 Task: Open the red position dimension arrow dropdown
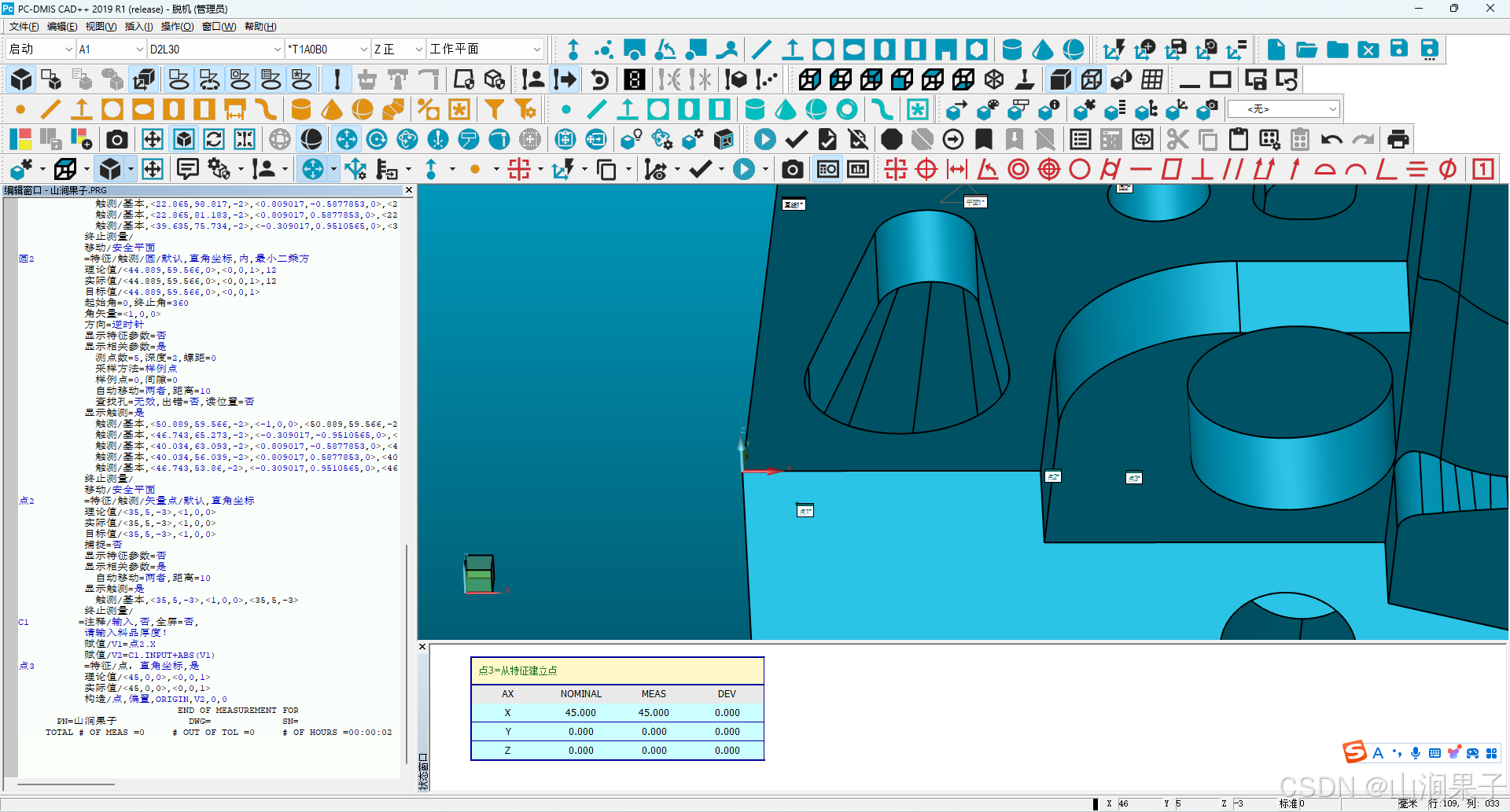click(540, 169)
